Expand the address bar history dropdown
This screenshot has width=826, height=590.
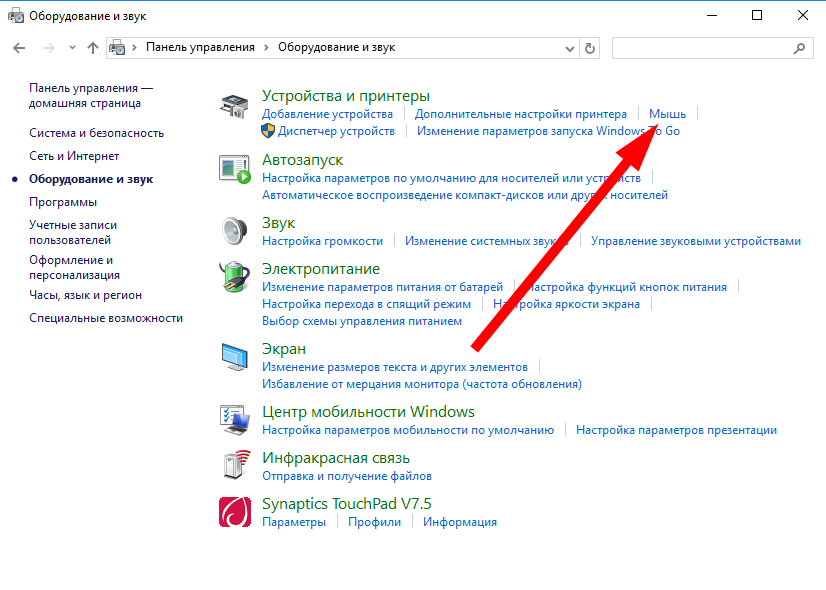point(570,48)
